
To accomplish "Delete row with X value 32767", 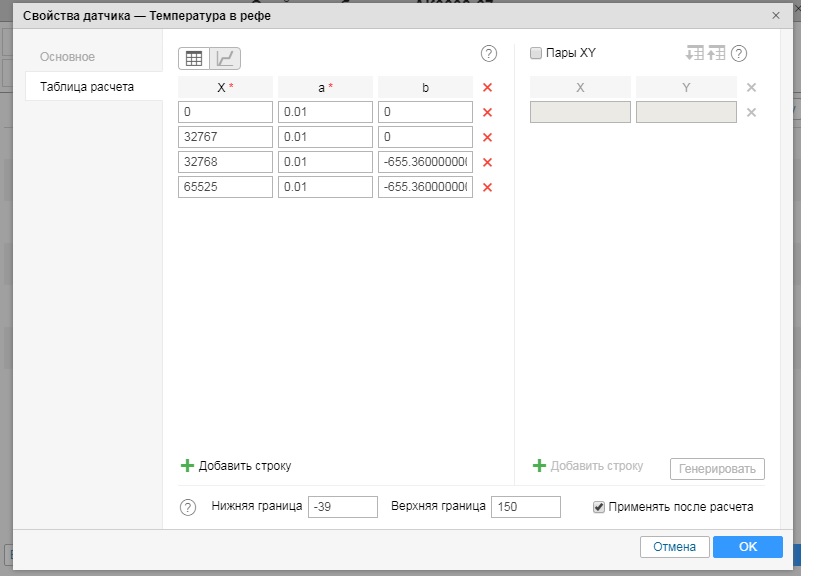I will [x=488, y=138].
